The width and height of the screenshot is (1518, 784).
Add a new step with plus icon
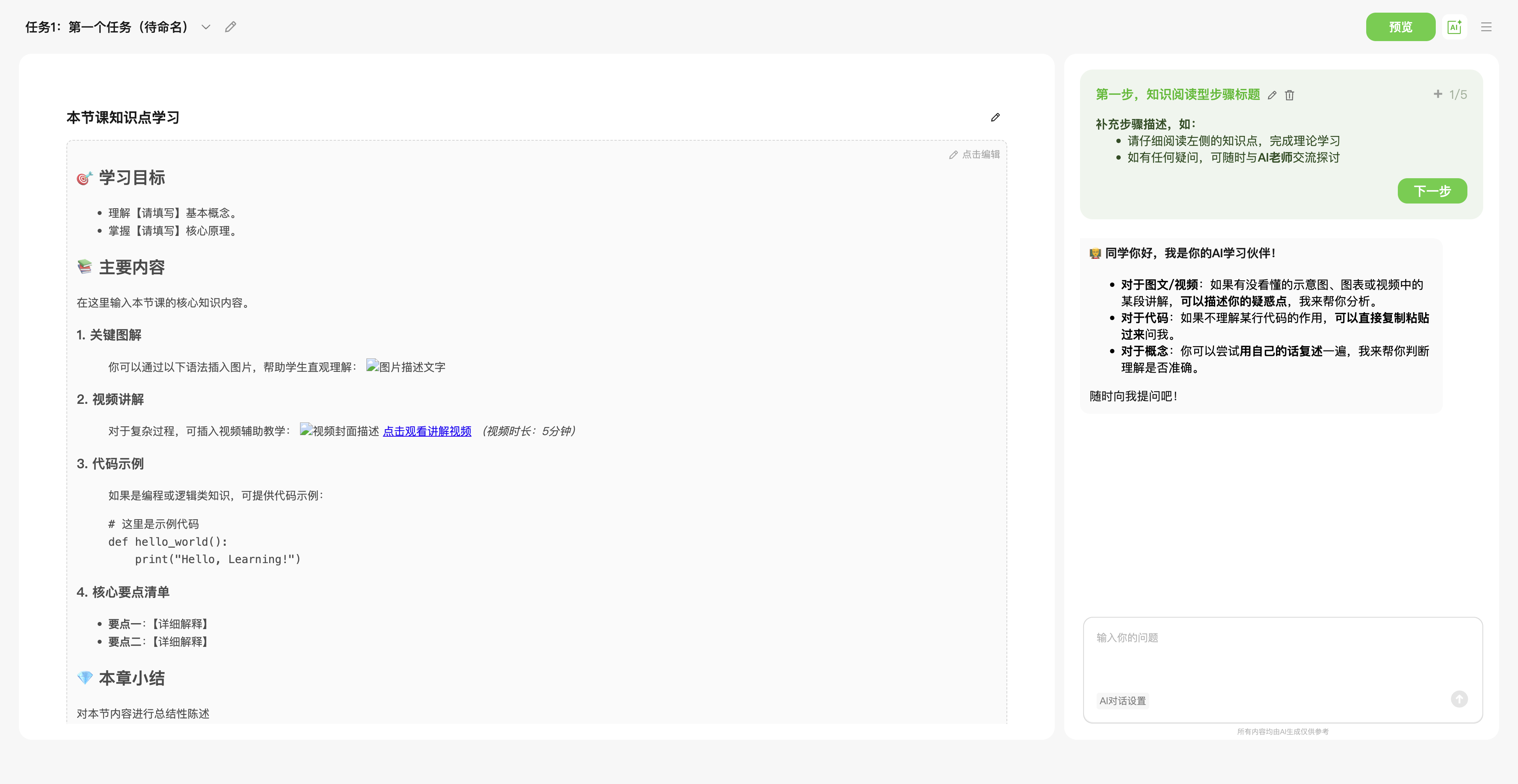pyautogui.click(x=1438, y=94)
